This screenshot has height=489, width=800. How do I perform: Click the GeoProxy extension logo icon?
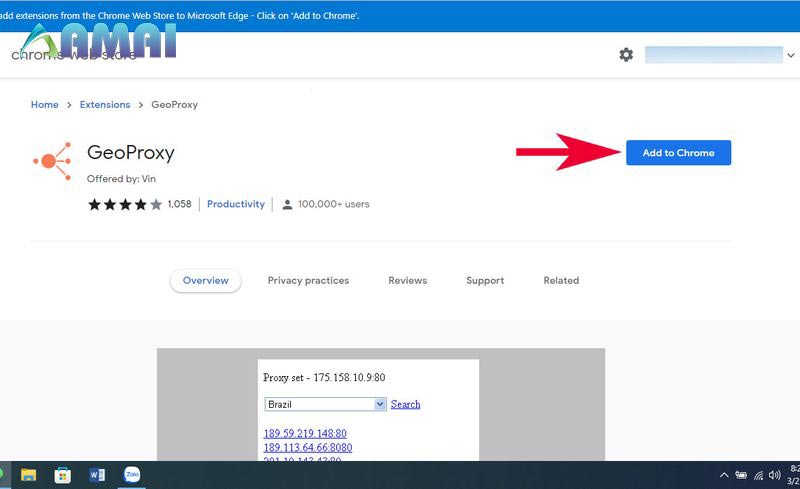point(52,161)
